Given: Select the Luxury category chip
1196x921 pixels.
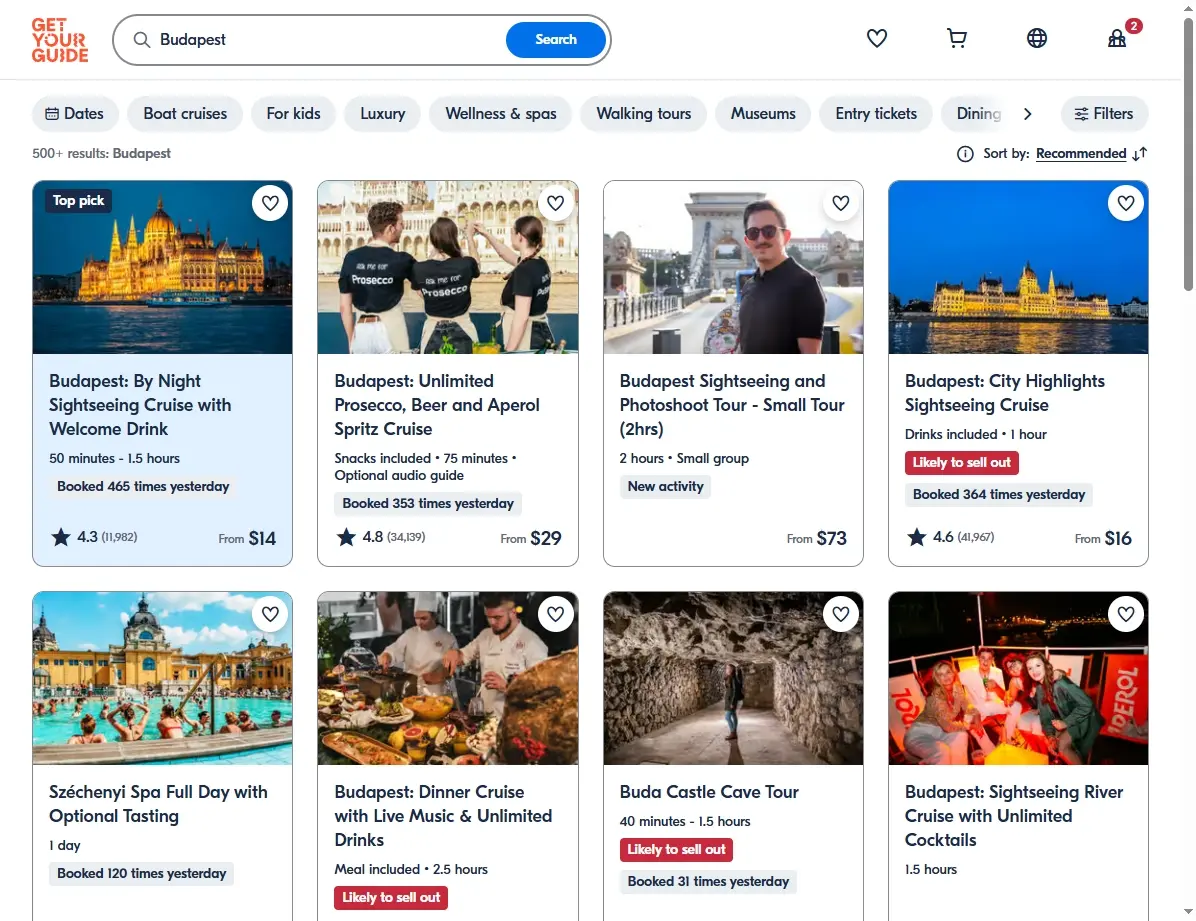Looking at the screenshot, I should point(382,114).
